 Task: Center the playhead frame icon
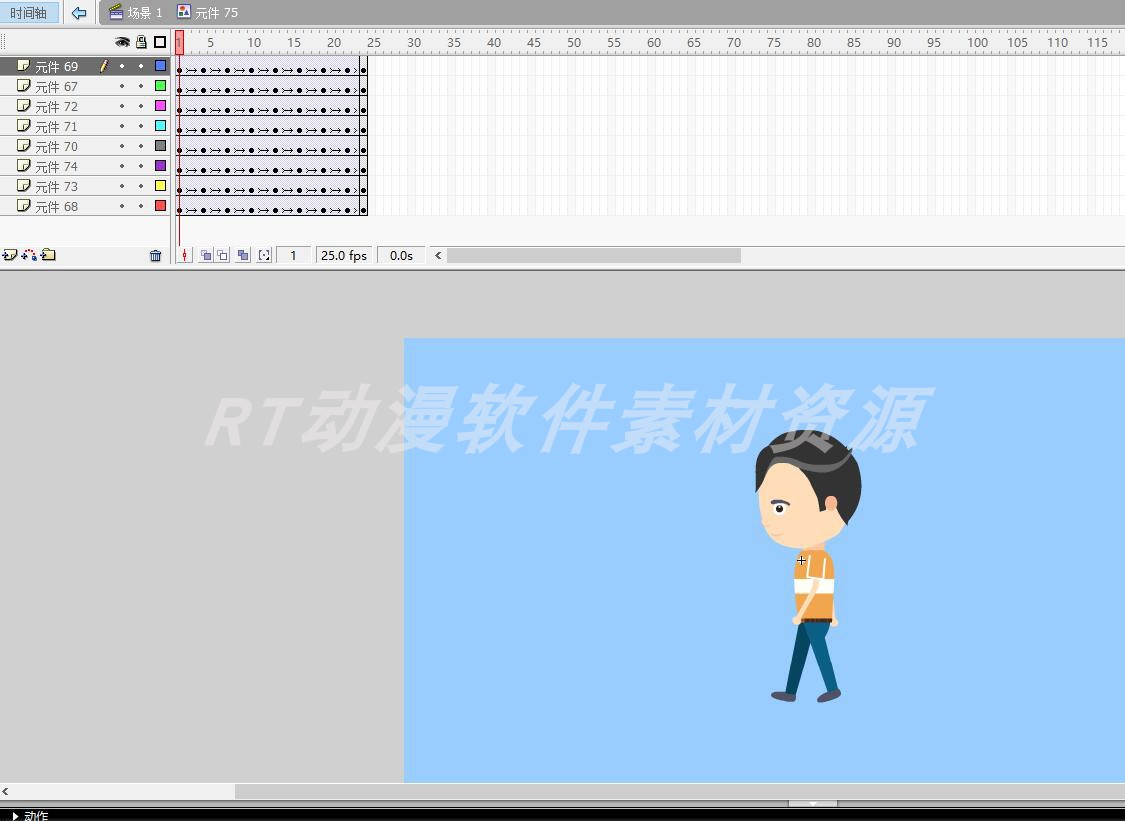coord(184,255)
